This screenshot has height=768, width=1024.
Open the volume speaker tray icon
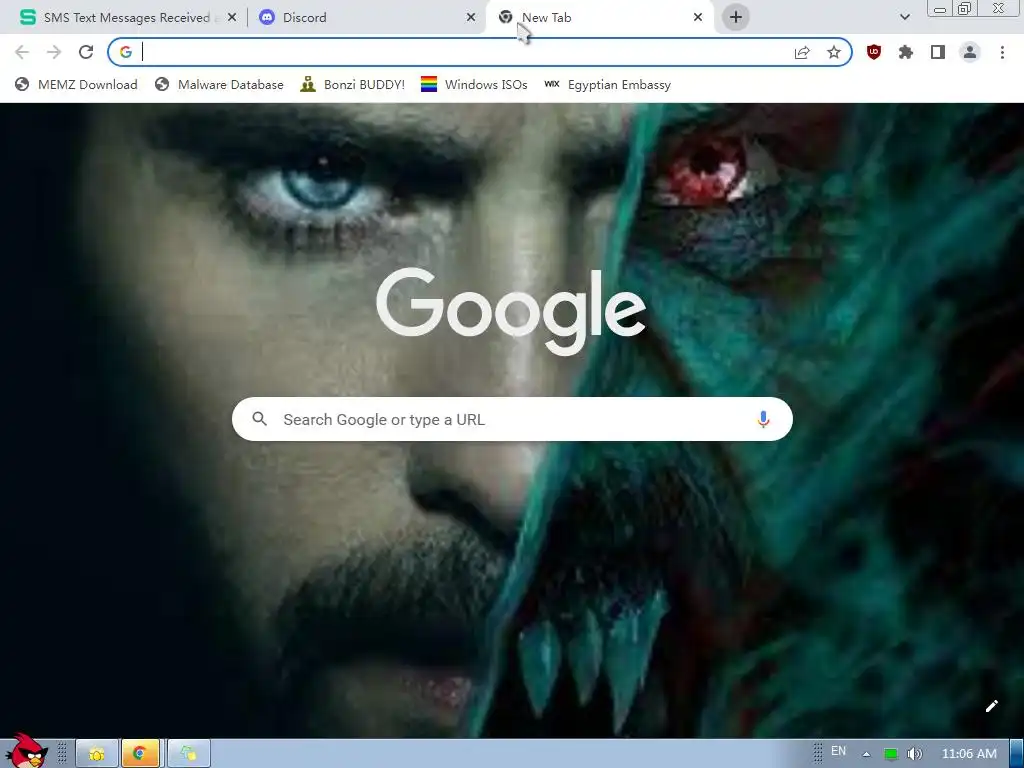tap(915, 754)
